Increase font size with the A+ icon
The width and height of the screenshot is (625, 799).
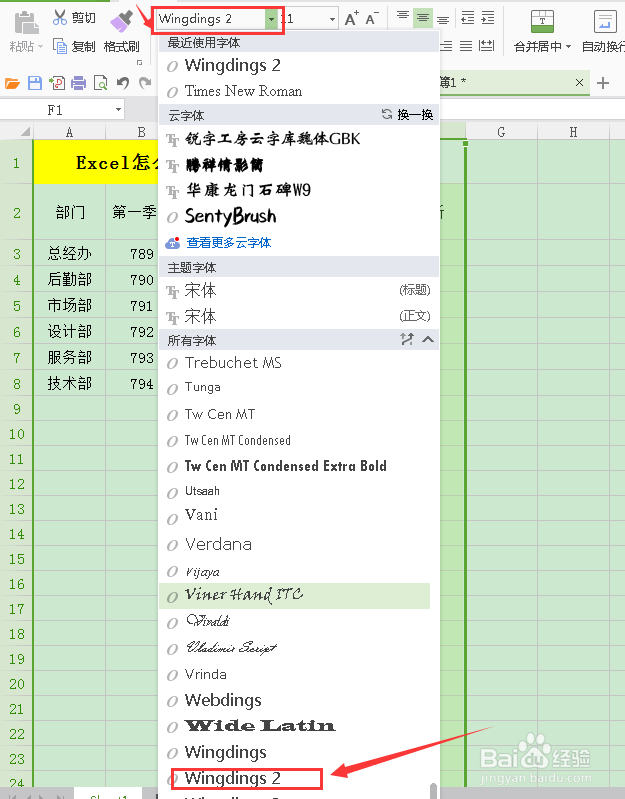351,19
